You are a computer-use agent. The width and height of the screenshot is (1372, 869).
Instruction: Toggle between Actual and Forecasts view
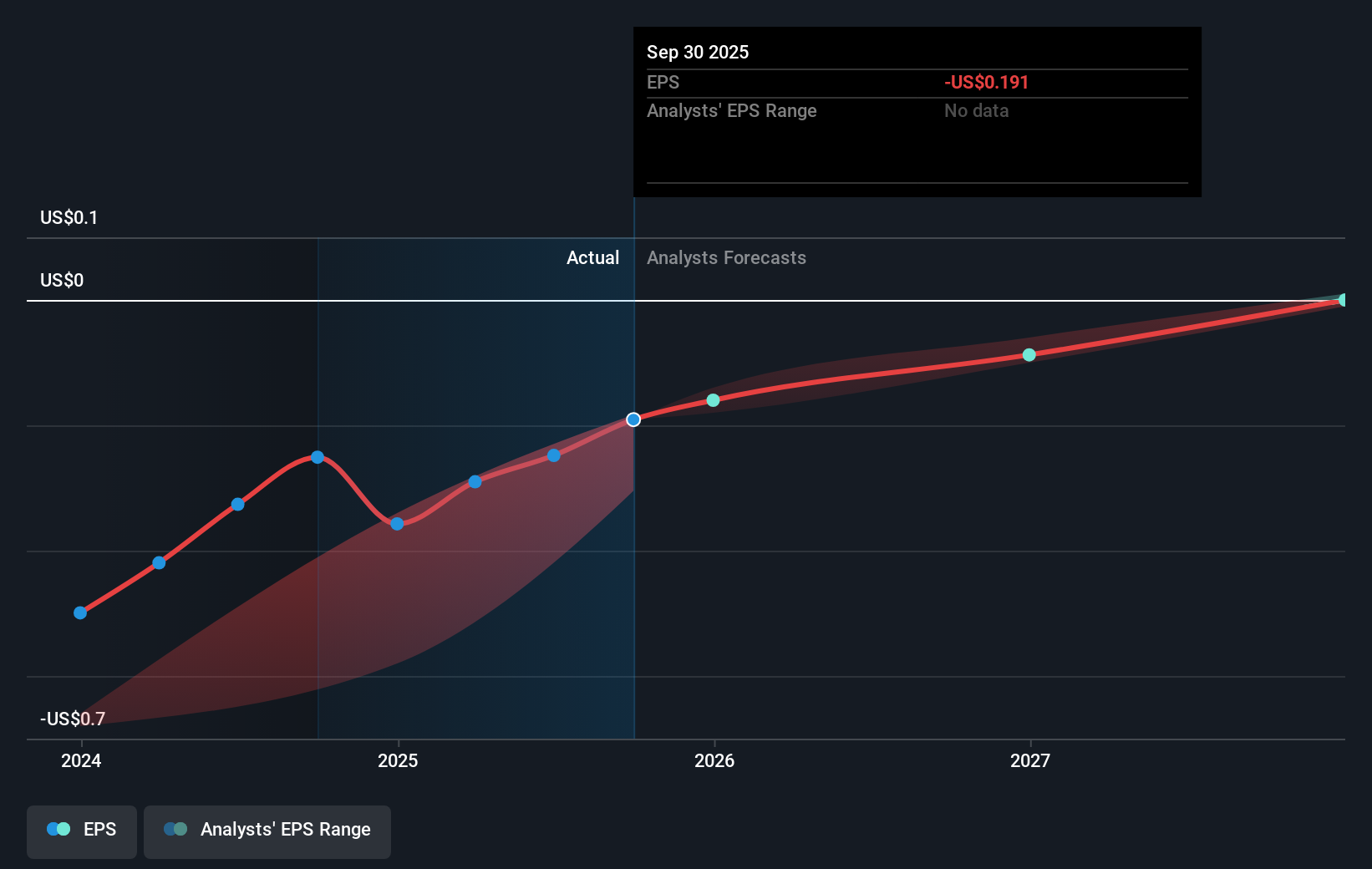(x=634, y=257)
